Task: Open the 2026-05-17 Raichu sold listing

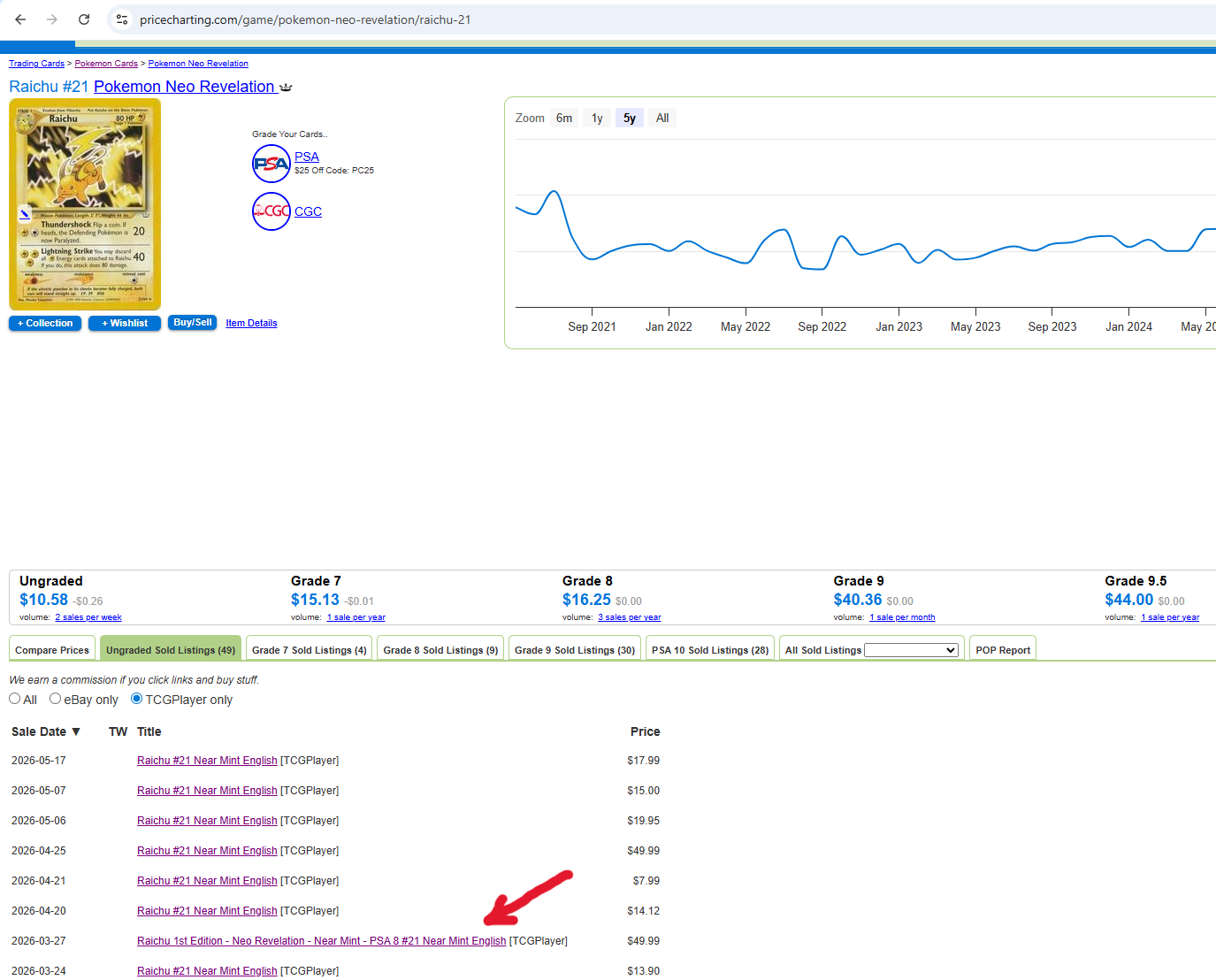Action: tap(207, 761)
